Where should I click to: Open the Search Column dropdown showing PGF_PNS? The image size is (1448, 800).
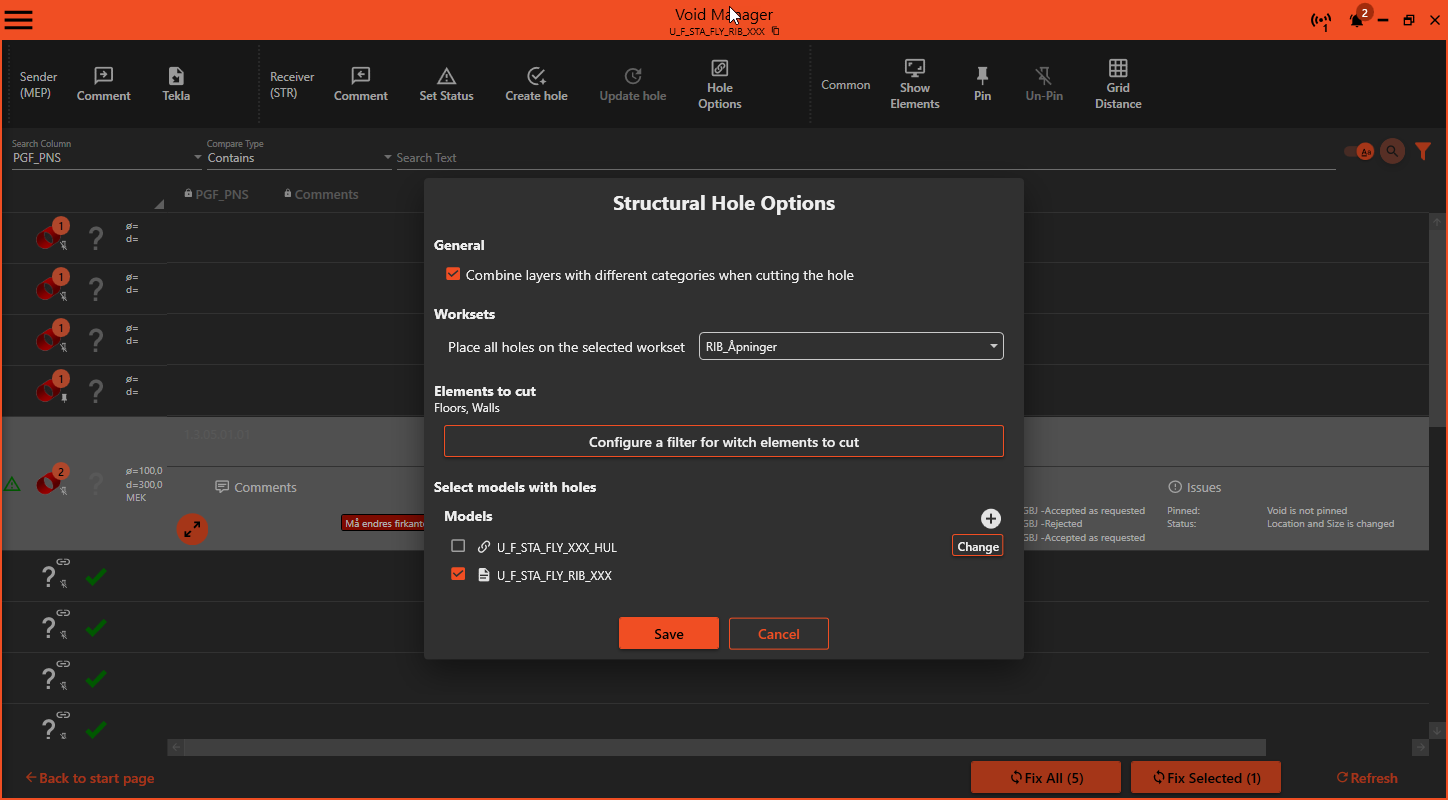(x=197, y=157)
